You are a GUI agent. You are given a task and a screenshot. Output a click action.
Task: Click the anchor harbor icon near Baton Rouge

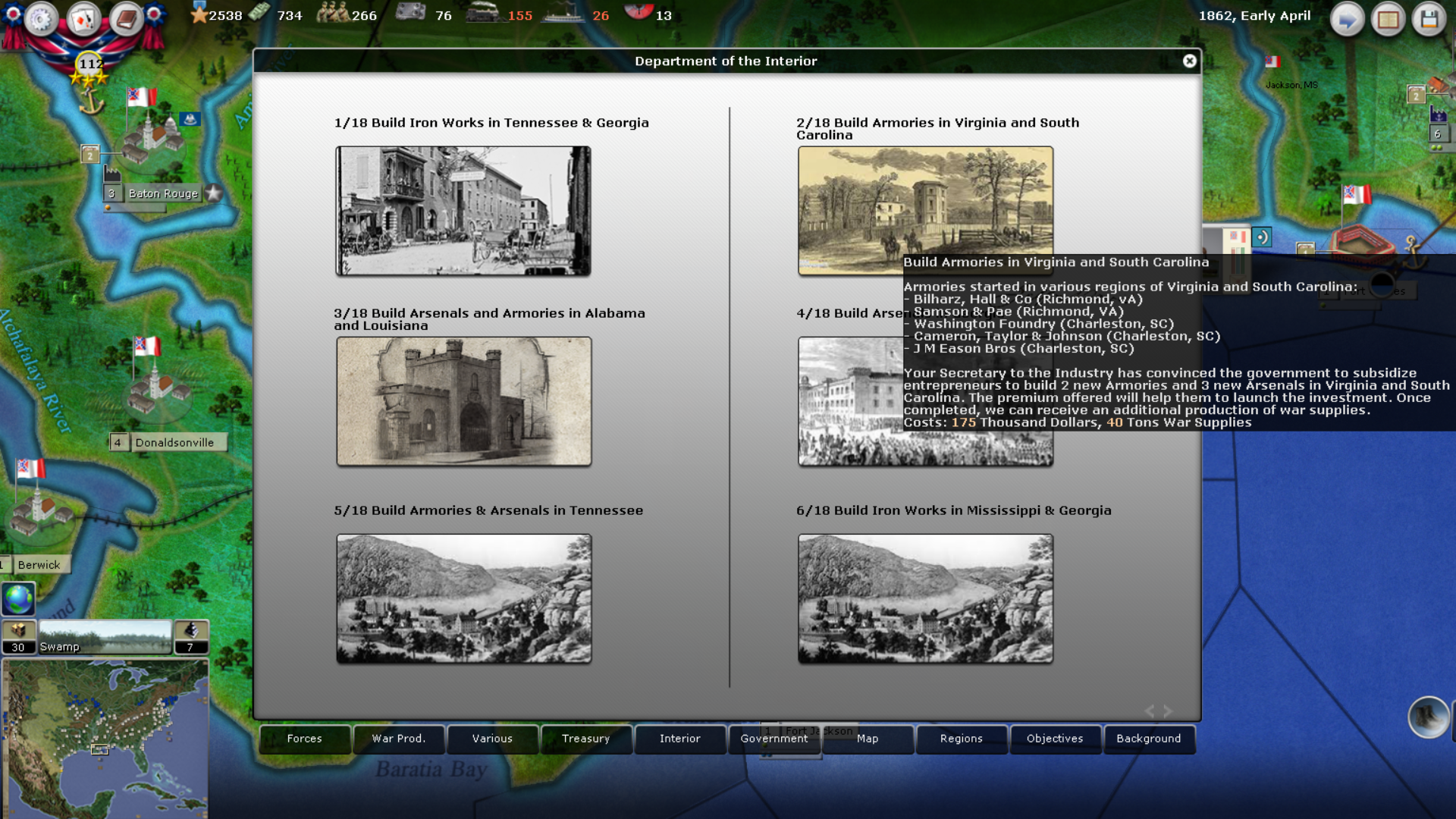pos(92,101)
